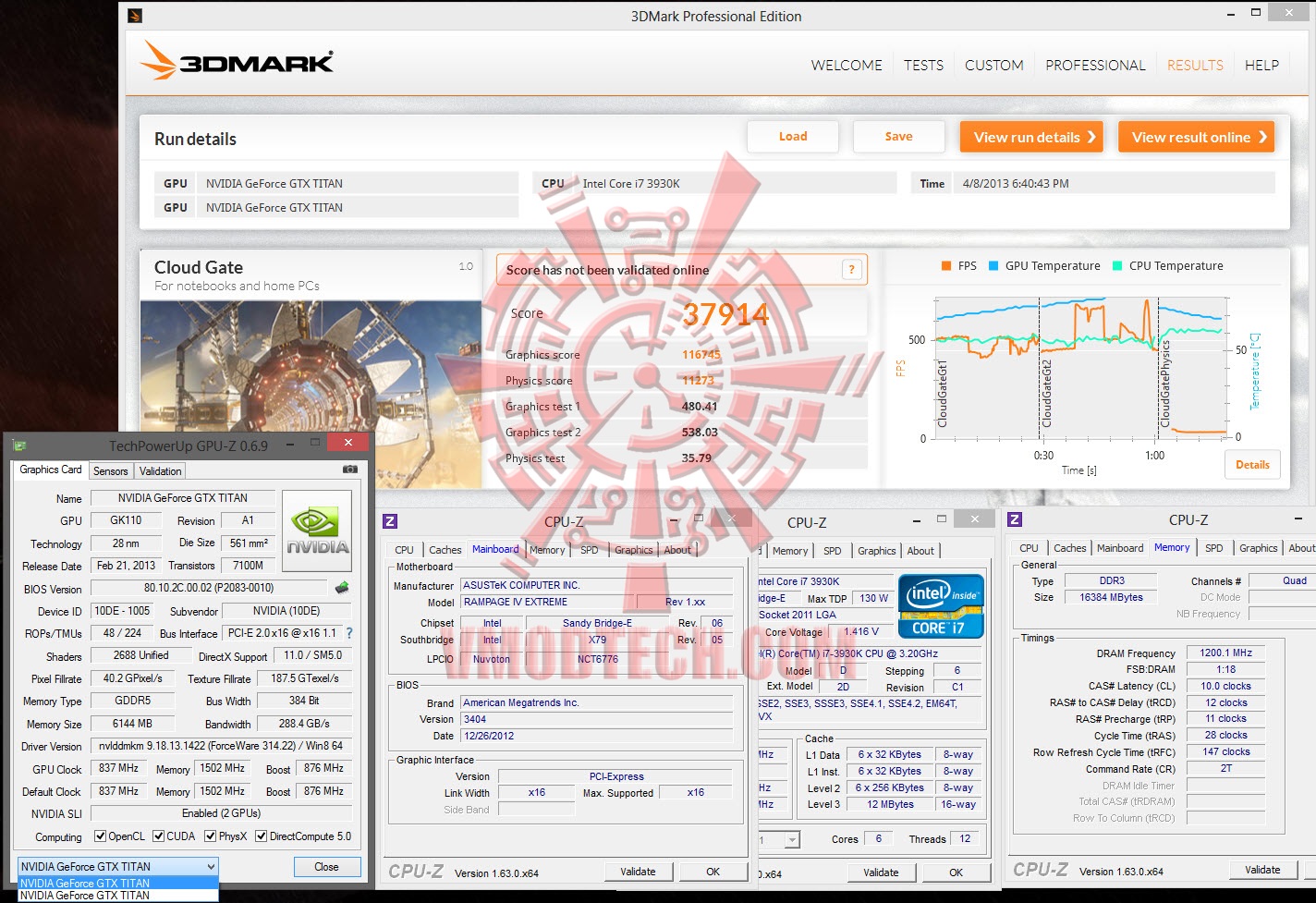This screenshot has height=903, width=1316.
Task: Open chart Details button
Action: [x=1252, y=465]
